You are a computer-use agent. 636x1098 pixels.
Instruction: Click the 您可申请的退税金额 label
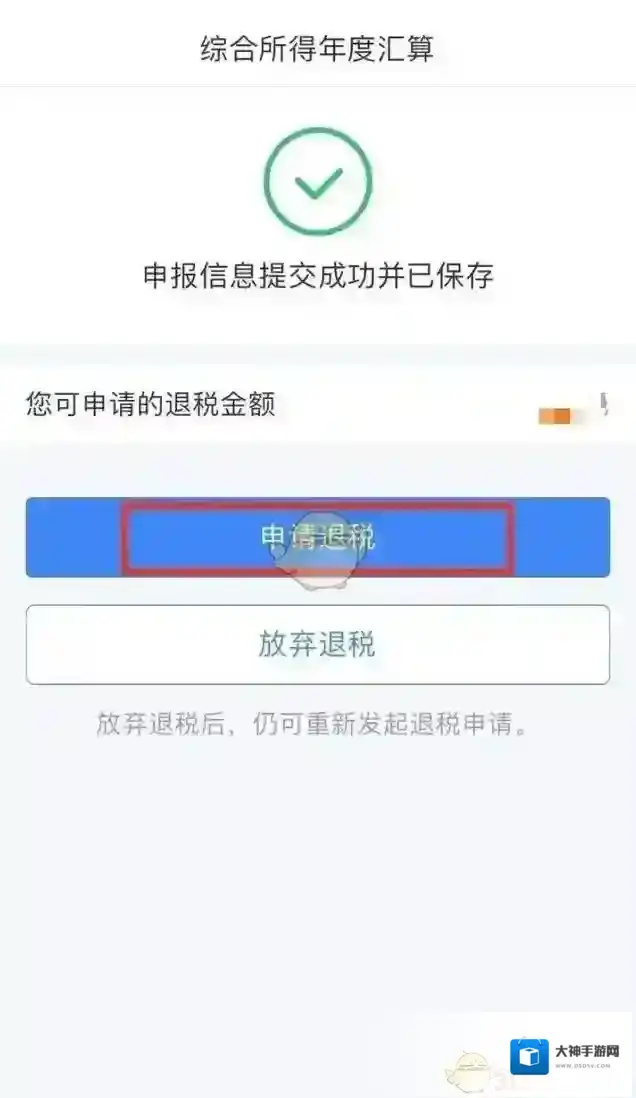[x=151, y=405]
